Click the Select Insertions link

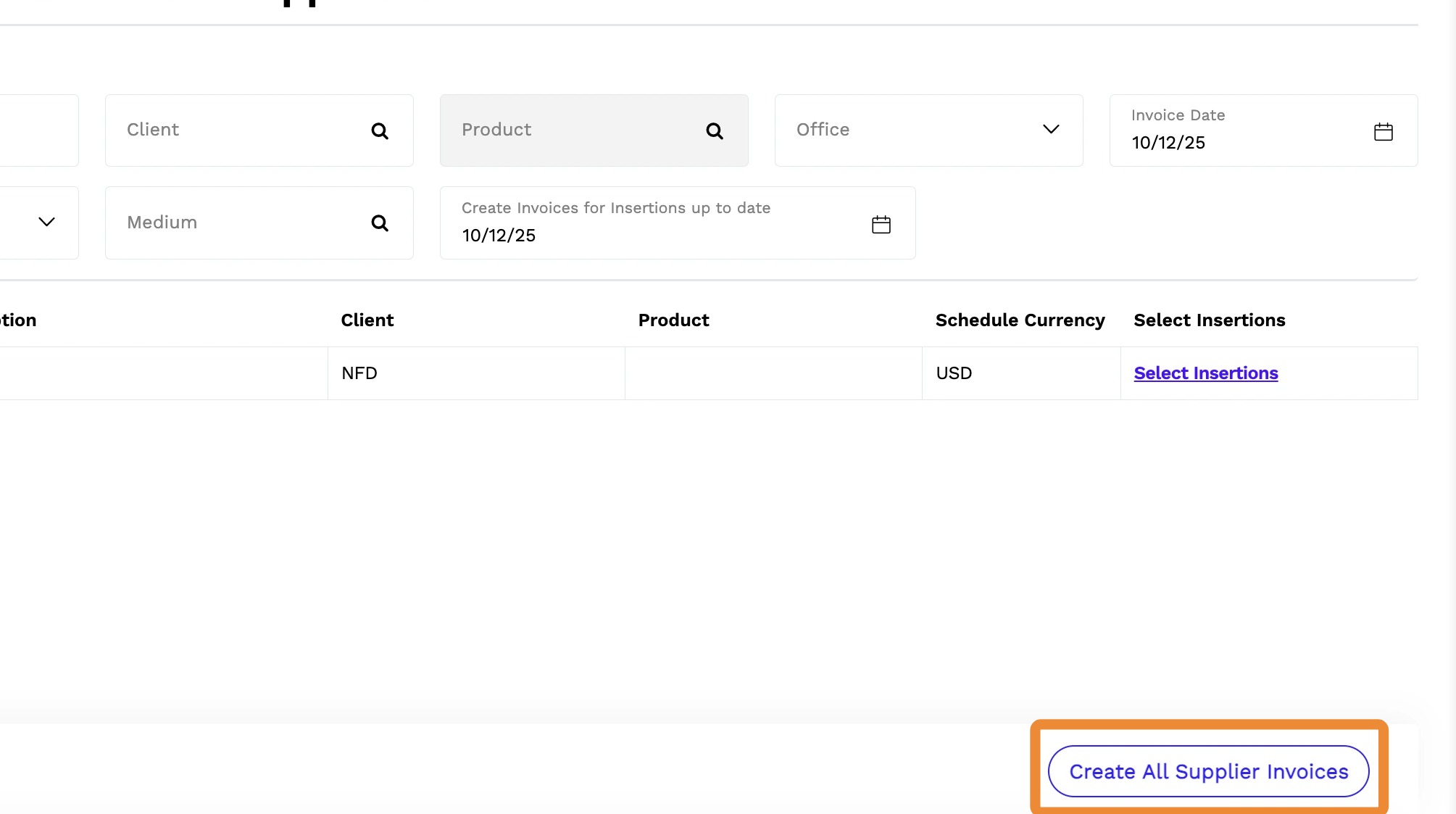pyautogui.click(x=1205, y=373)
